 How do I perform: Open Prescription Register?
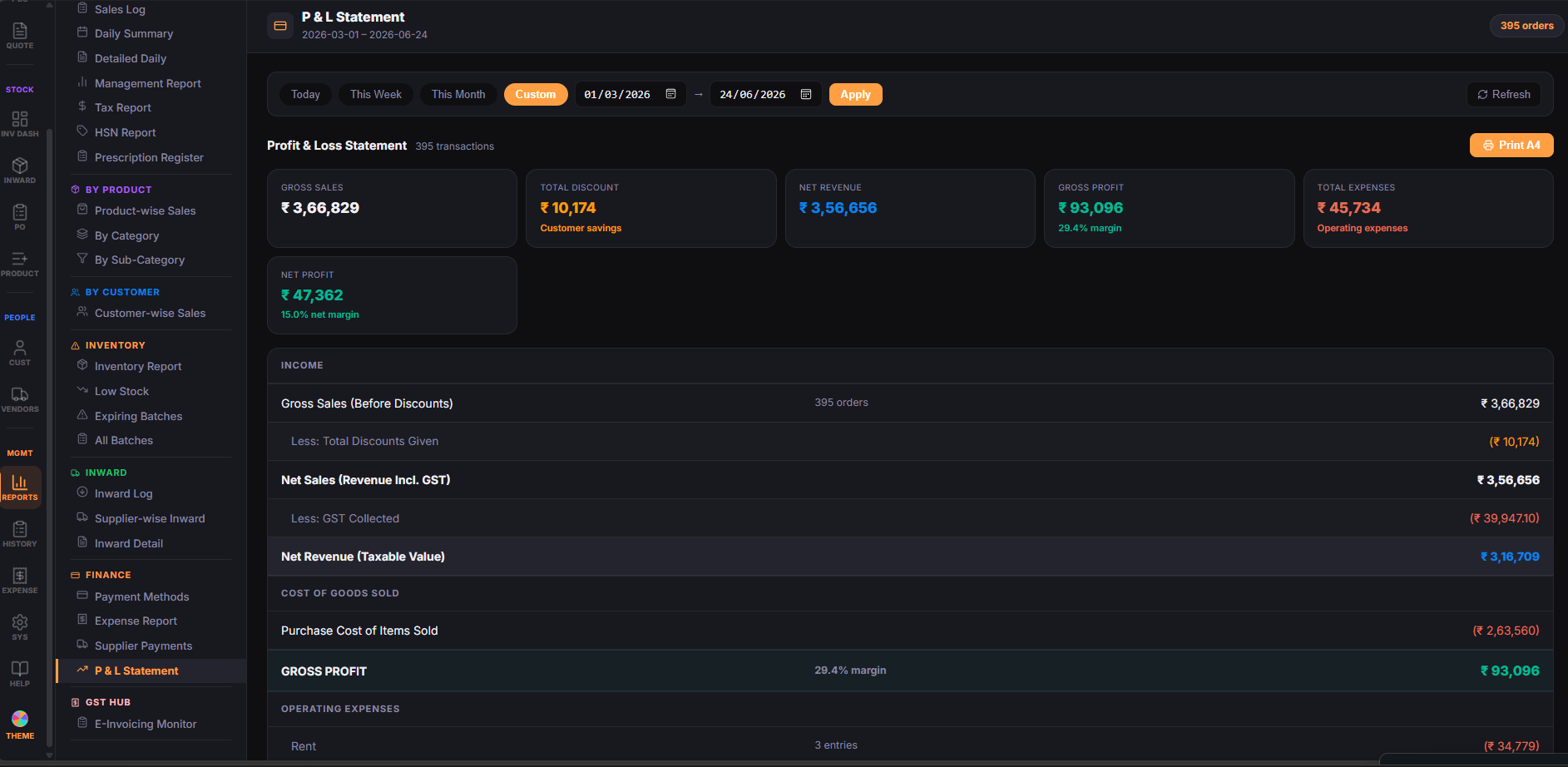pyautogui.click(x=151, y=157)
